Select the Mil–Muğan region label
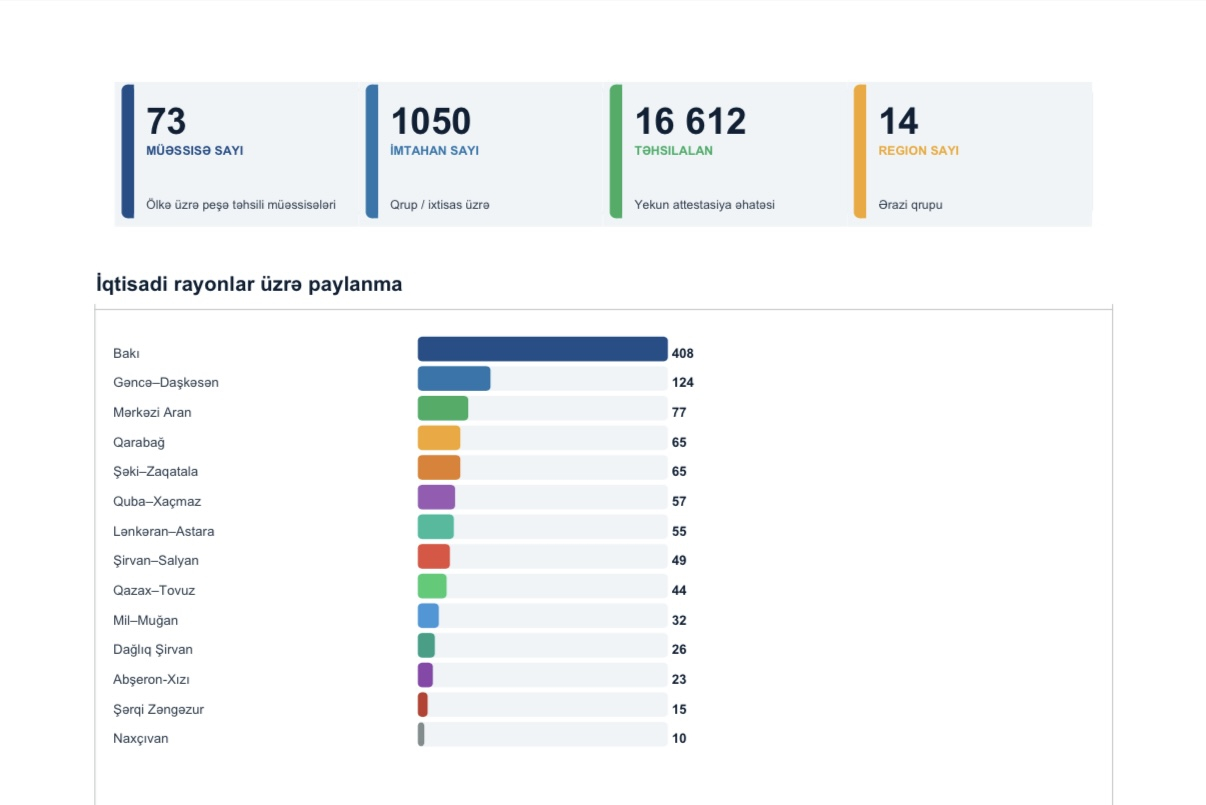The width and height of the screenshot is (1206, 805). (x=146, y=620)
